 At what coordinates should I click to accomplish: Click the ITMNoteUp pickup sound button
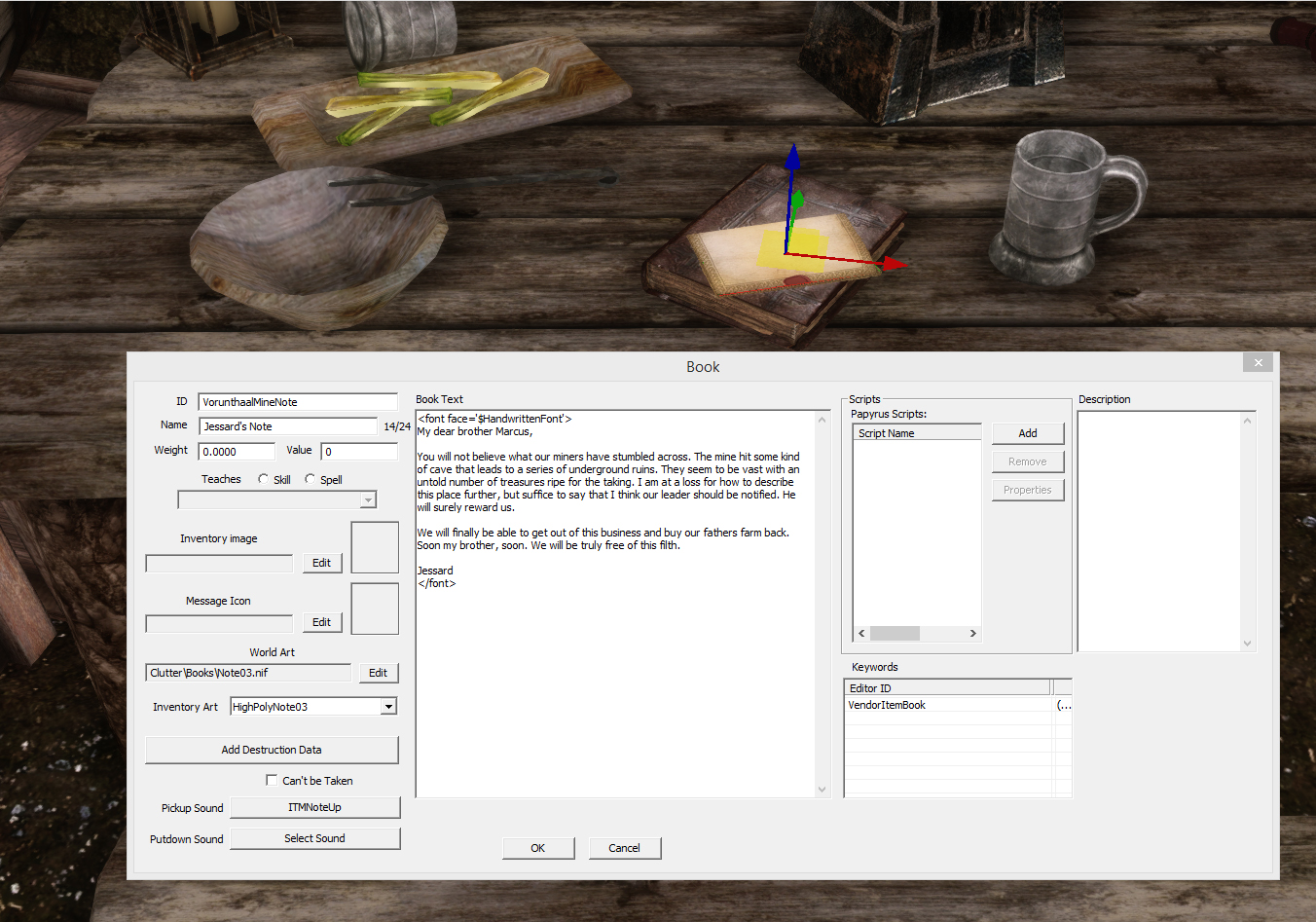pos(314,807)
